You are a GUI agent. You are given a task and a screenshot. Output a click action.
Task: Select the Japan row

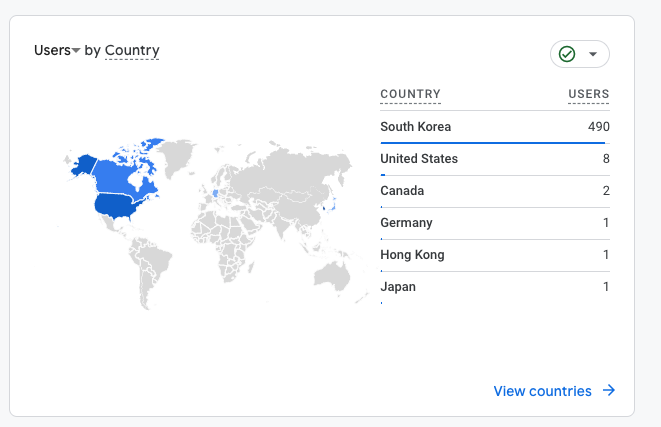495,287
